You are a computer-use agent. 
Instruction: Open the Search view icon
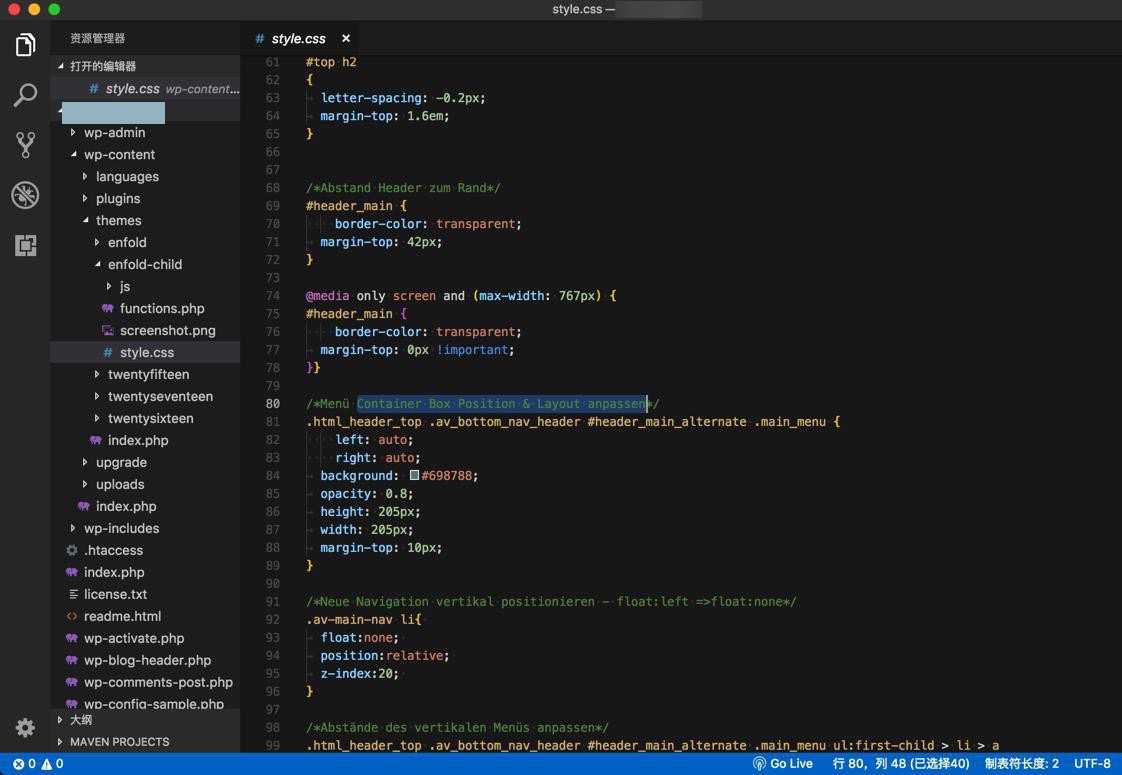[25, 95]
